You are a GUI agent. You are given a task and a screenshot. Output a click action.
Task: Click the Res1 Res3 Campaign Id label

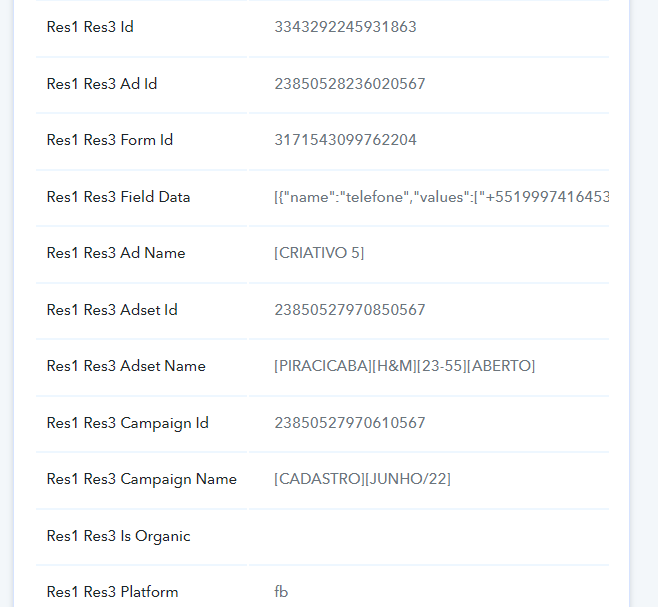click(x=128, y=423)
